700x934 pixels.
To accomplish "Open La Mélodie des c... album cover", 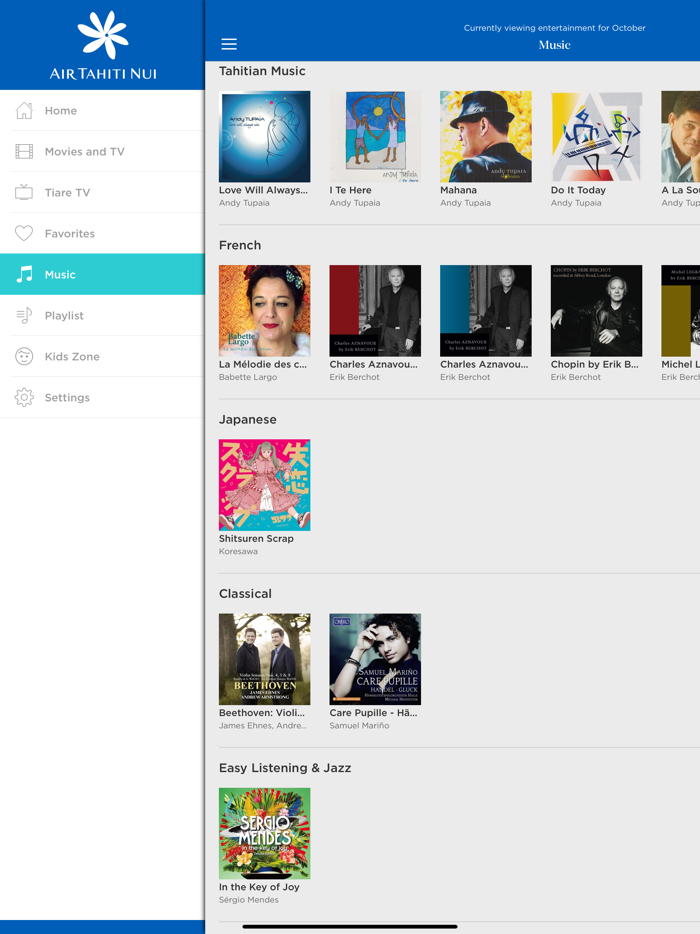I will click(x=265, y=310).
